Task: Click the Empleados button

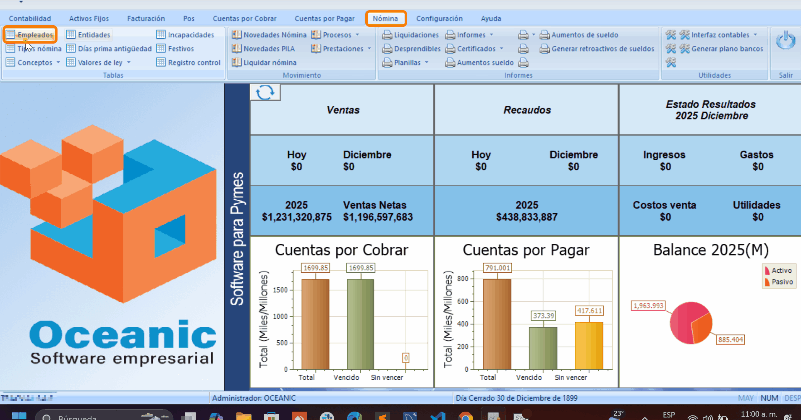Action: [x=35, y=34]
